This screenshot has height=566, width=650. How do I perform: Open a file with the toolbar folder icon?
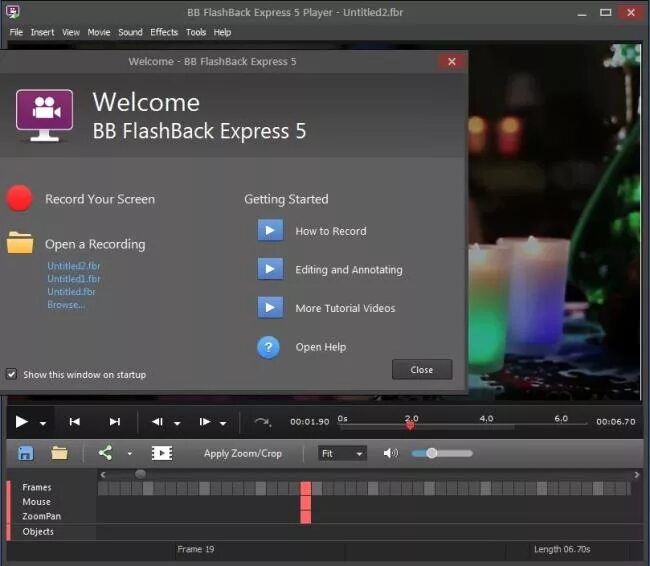click(59, 453)
